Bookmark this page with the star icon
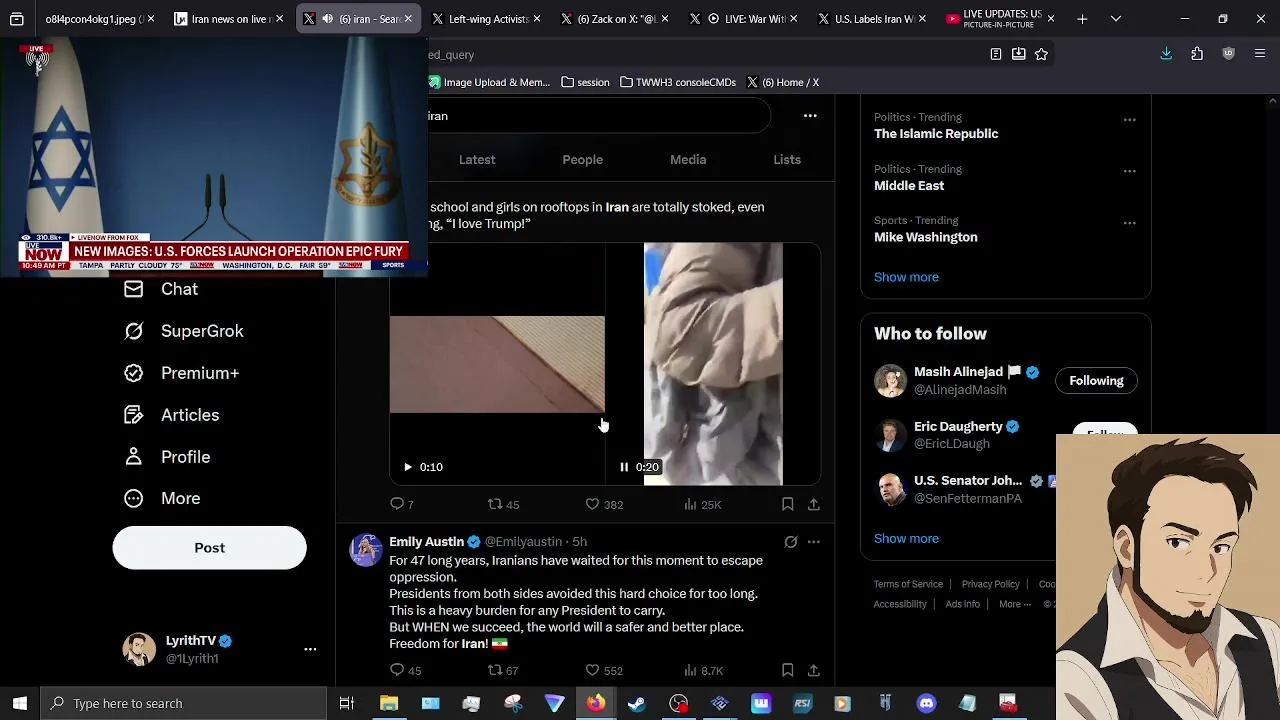 tap(1041, 54)
